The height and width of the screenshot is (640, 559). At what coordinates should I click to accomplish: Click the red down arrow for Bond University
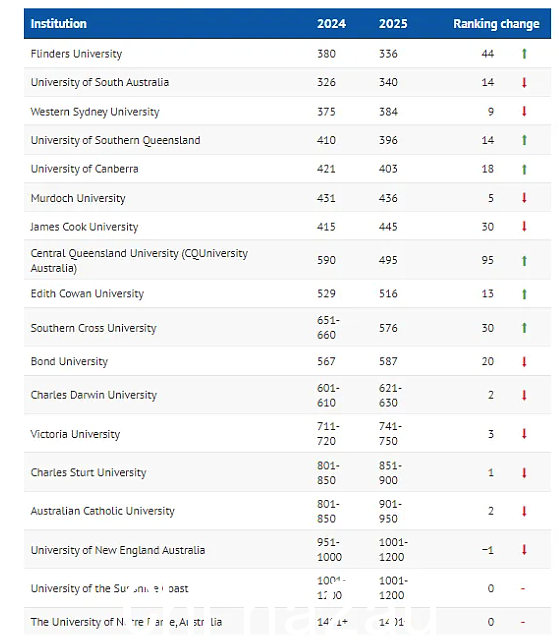tap(524, 362)
